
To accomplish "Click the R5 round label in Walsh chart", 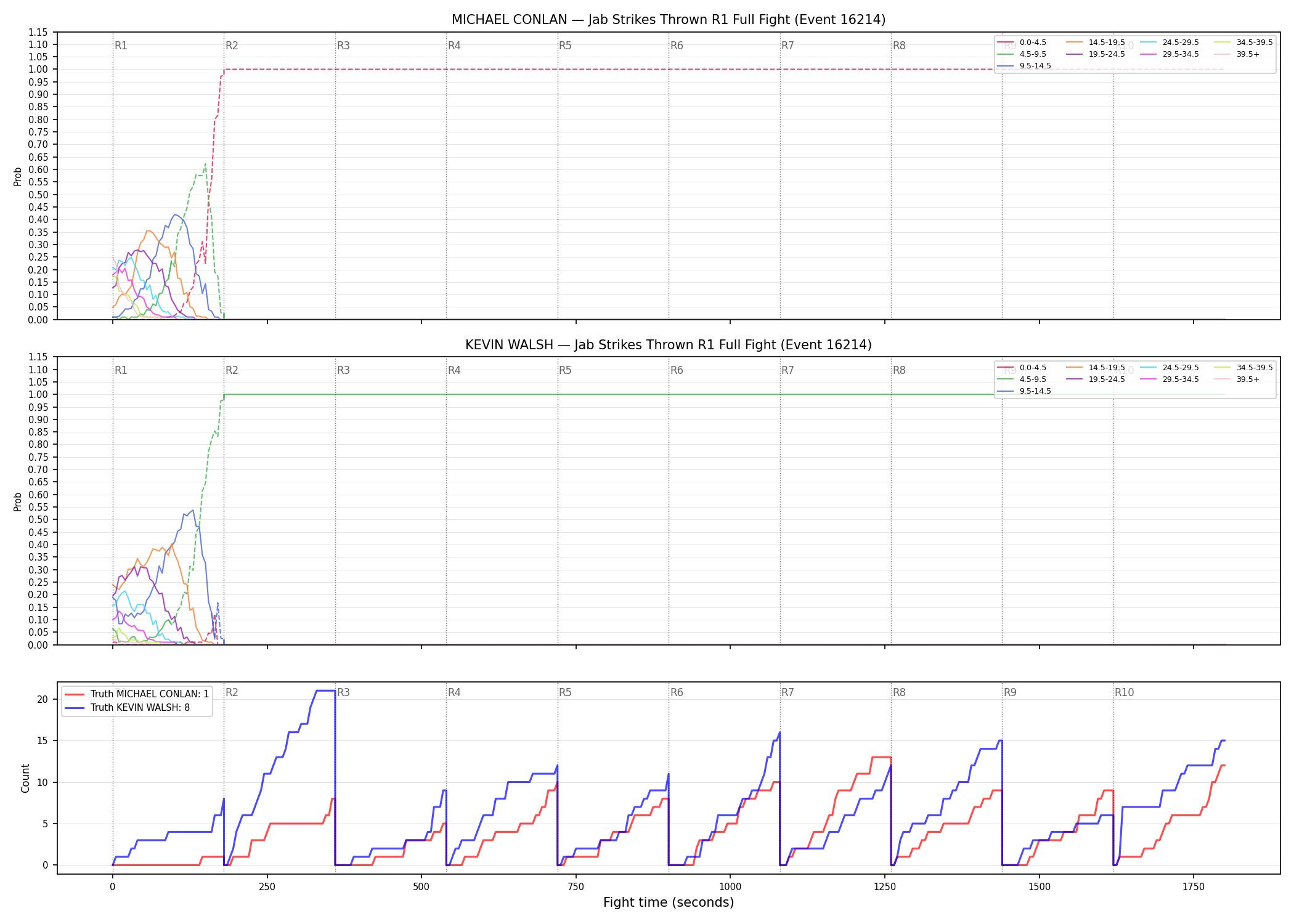I will click(x=565, y=370).
